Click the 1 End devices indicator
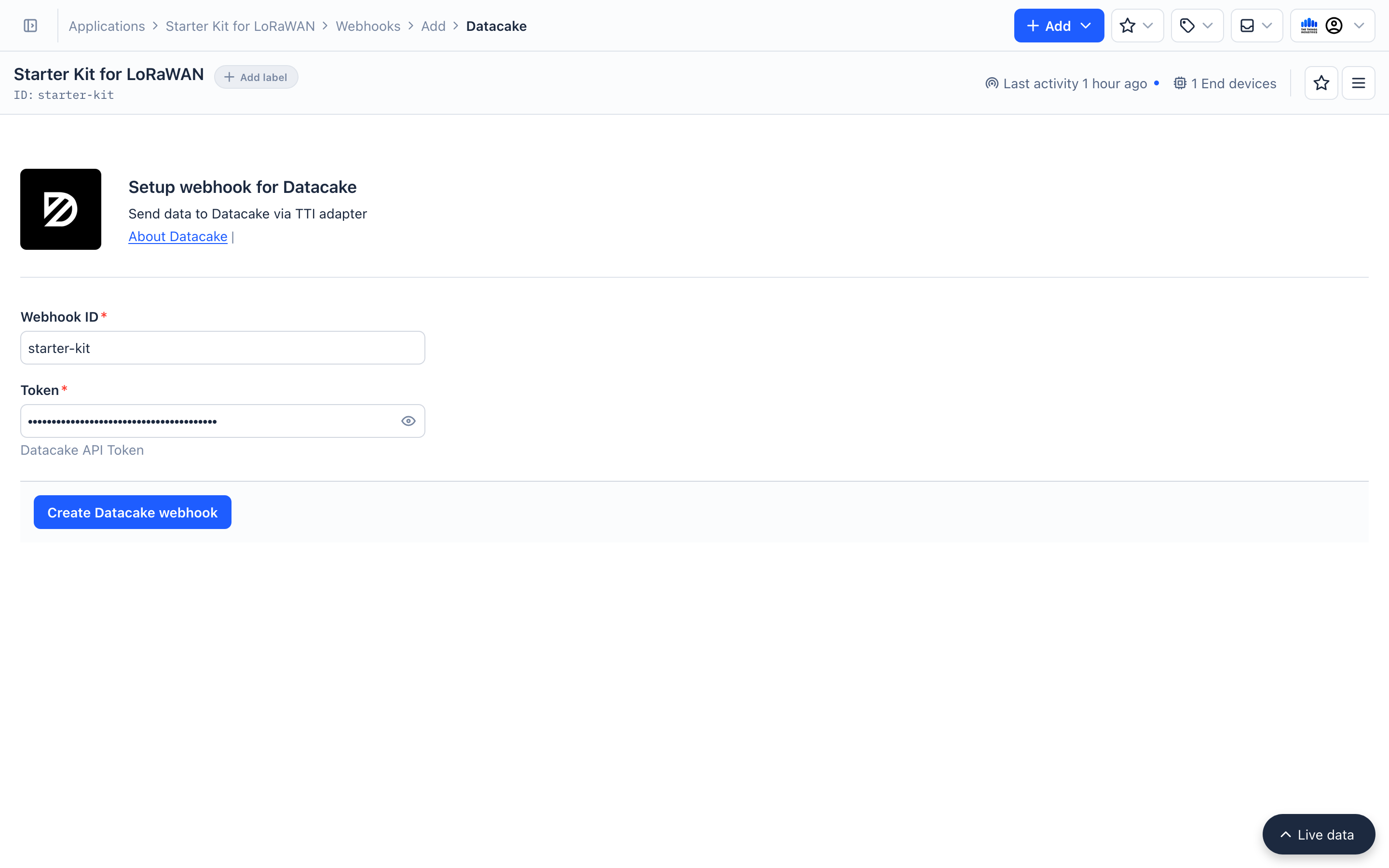 pyautogui.click(x=1226, y=84)
